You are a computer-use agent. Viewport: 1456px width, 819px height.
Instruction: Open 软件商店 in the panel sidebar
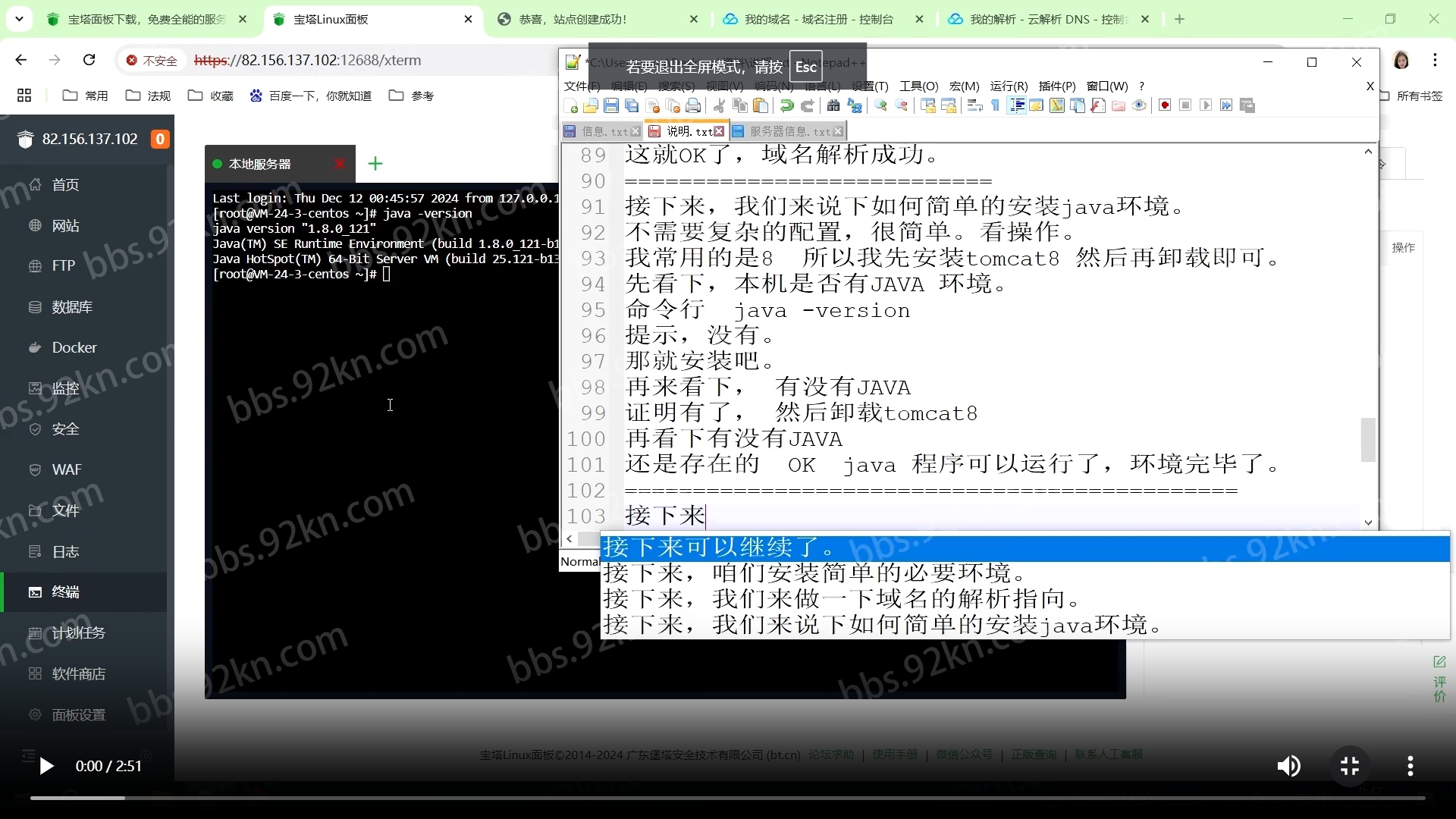click(x=83, y=674)
